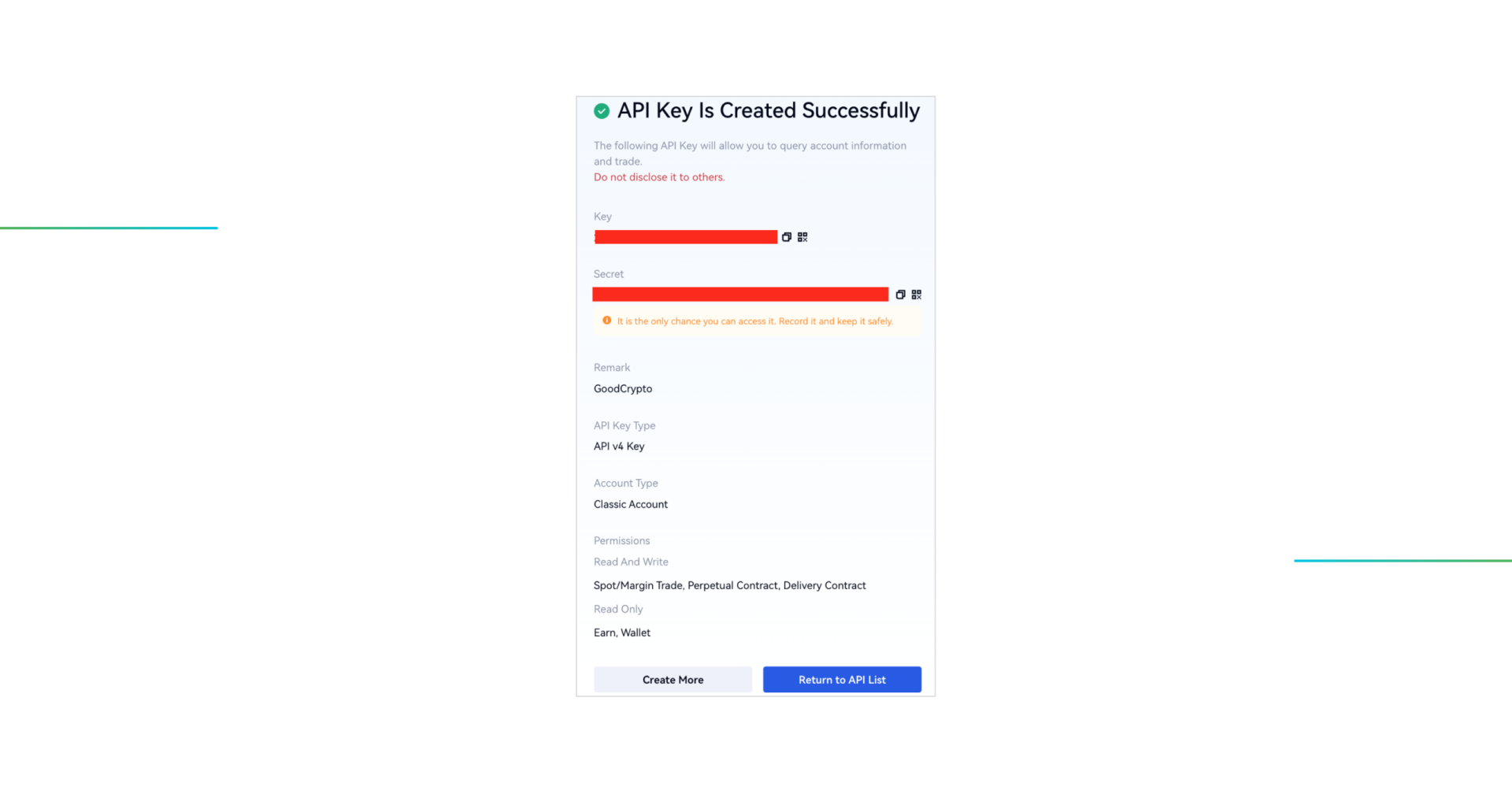Copy the API Key value
Screen dimensions: 1512x794
[x=786, y=237]
